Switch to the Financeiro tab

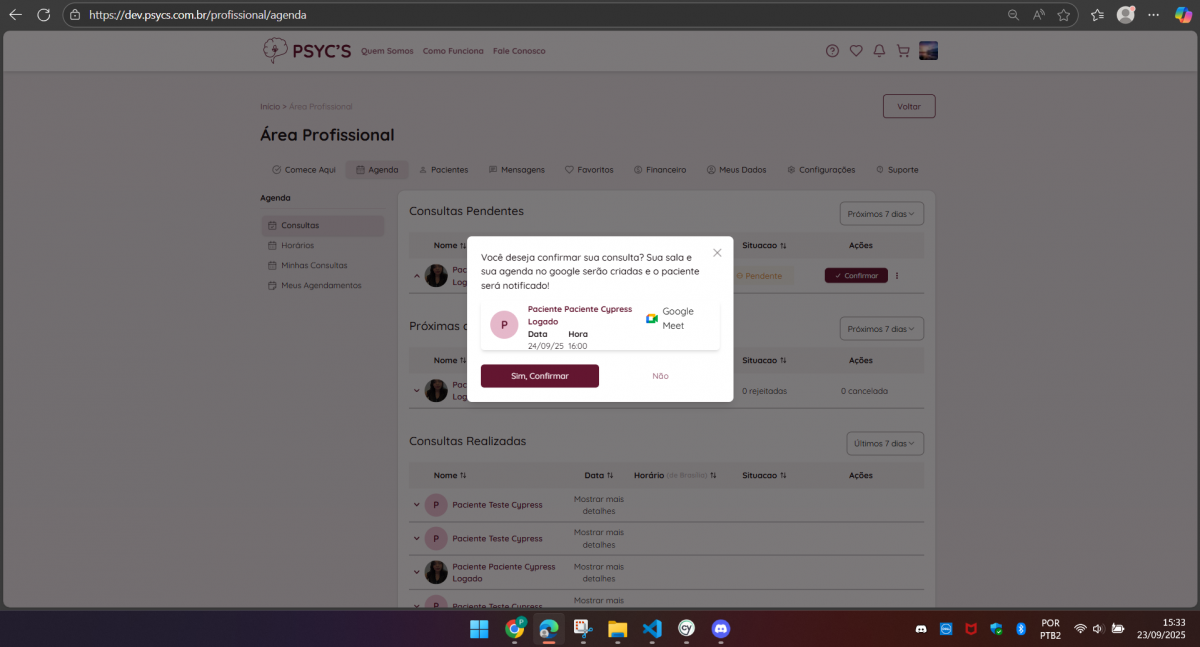click(660, 170)
